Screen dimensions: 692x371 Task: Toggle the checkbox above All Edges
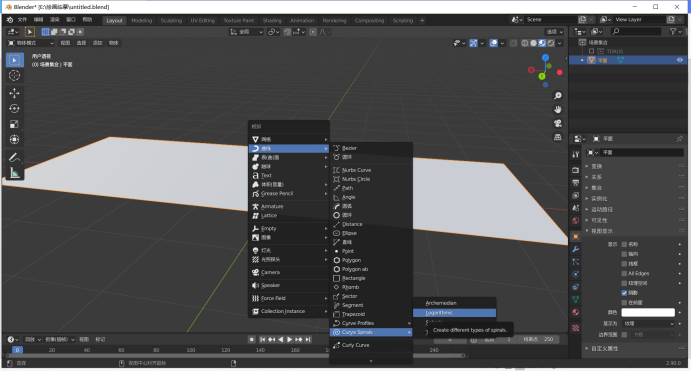pyautogui.click(x=624, y=264)
